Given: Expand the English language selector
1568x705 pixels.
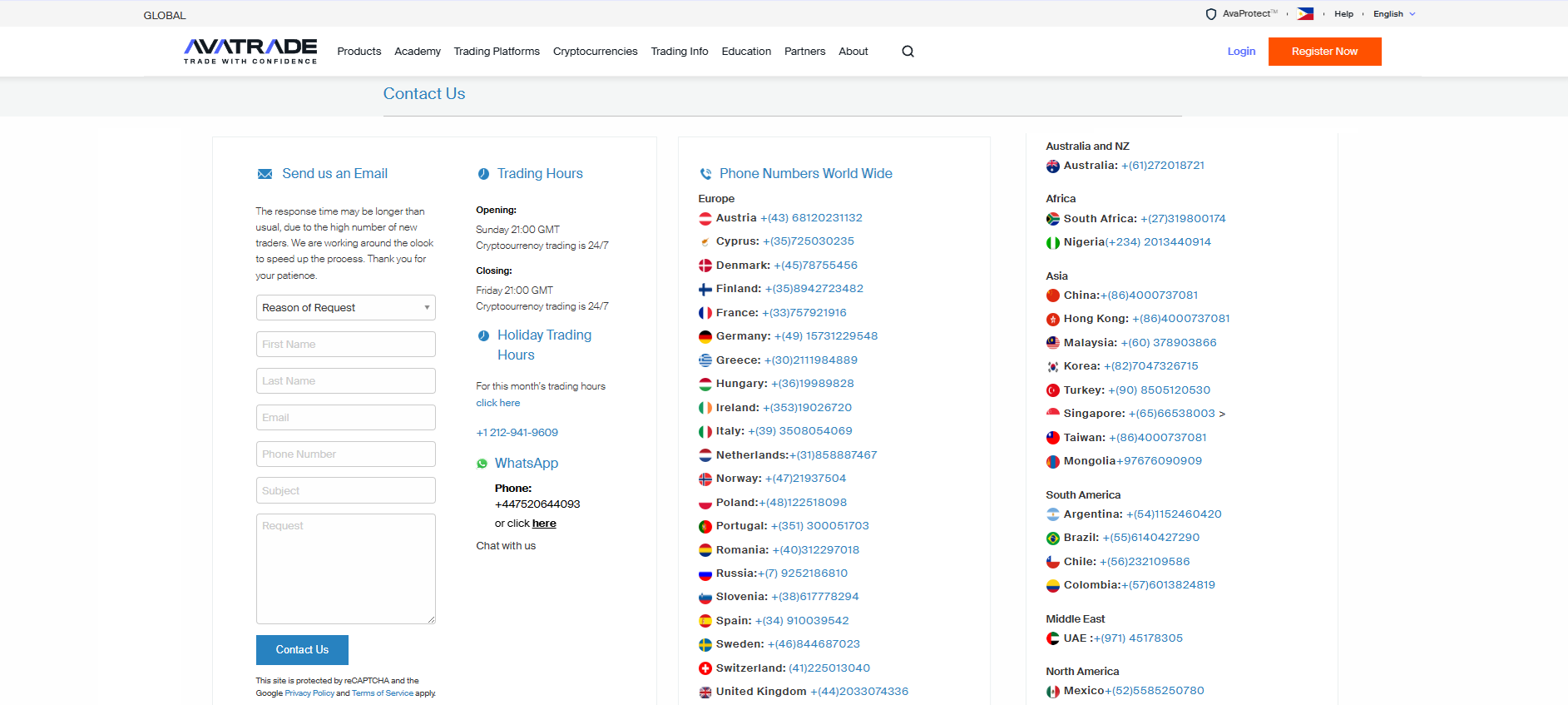Looking at the screenshot, I should 1394,14.
